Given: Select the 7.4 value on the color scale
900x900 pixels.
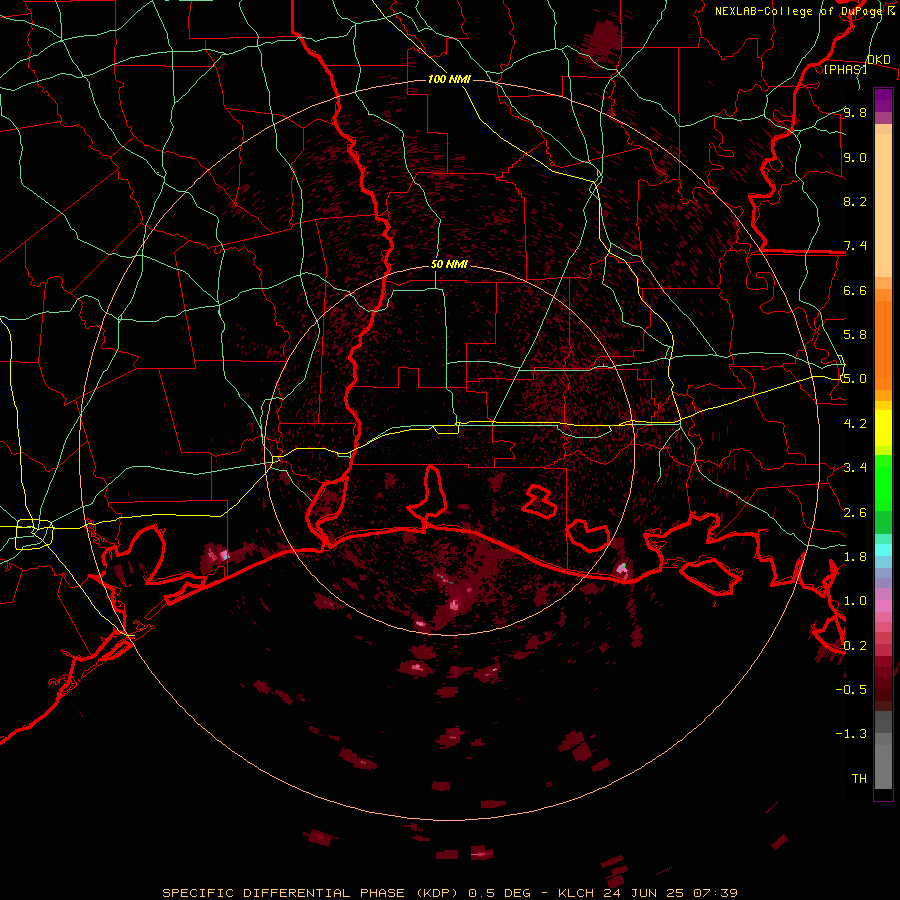Looking at the screenshot, I should (855, 246).
